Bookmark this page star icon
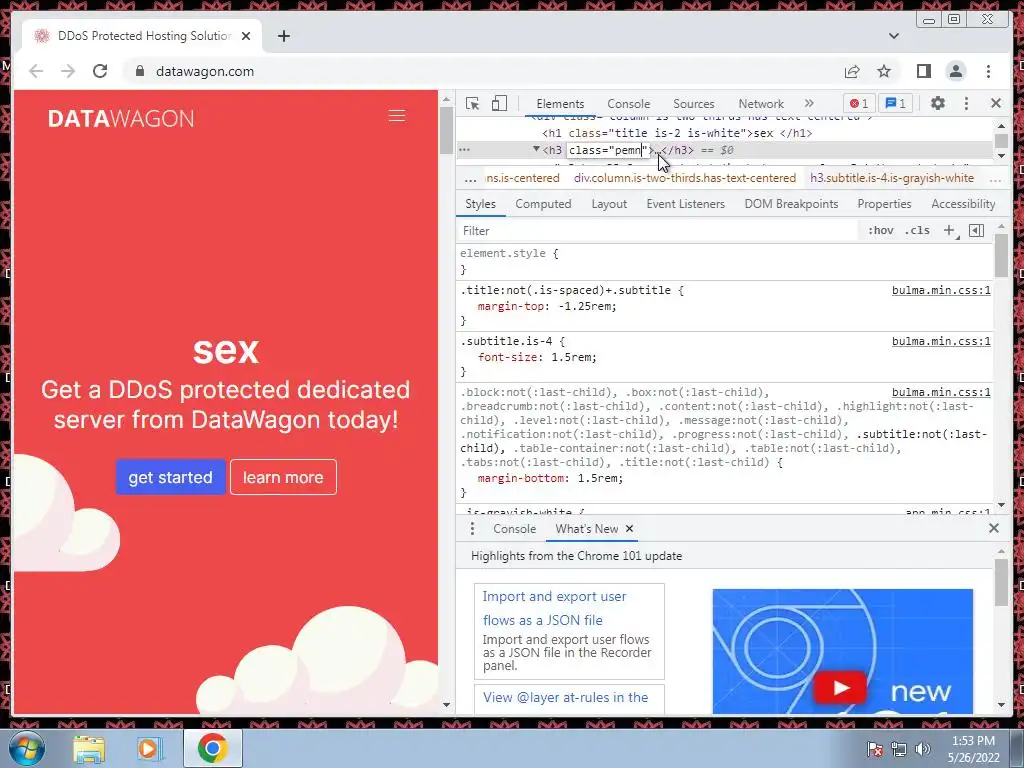 pyautogui.click(x=884, y=71)
